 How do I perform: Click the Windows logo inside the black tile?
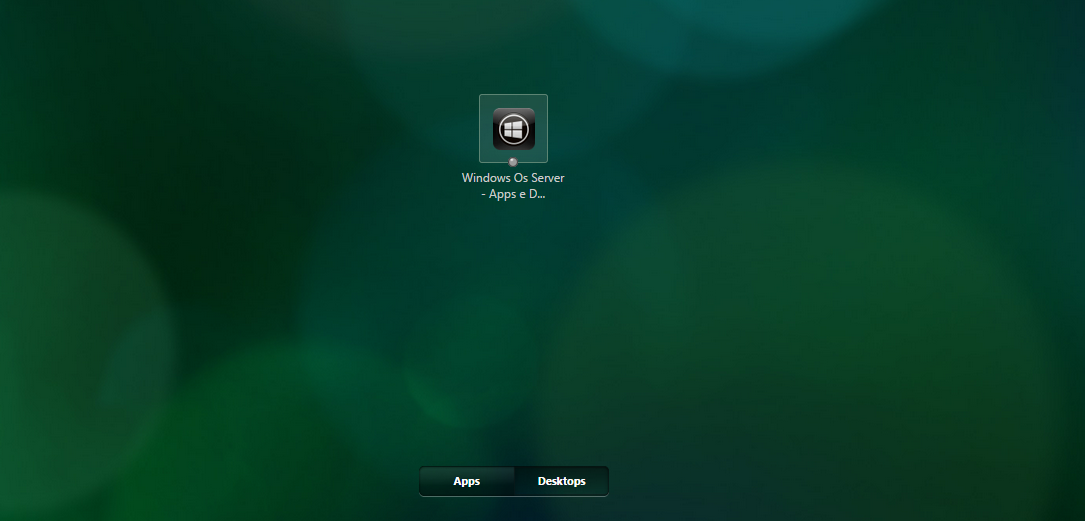tap(514, 129)
